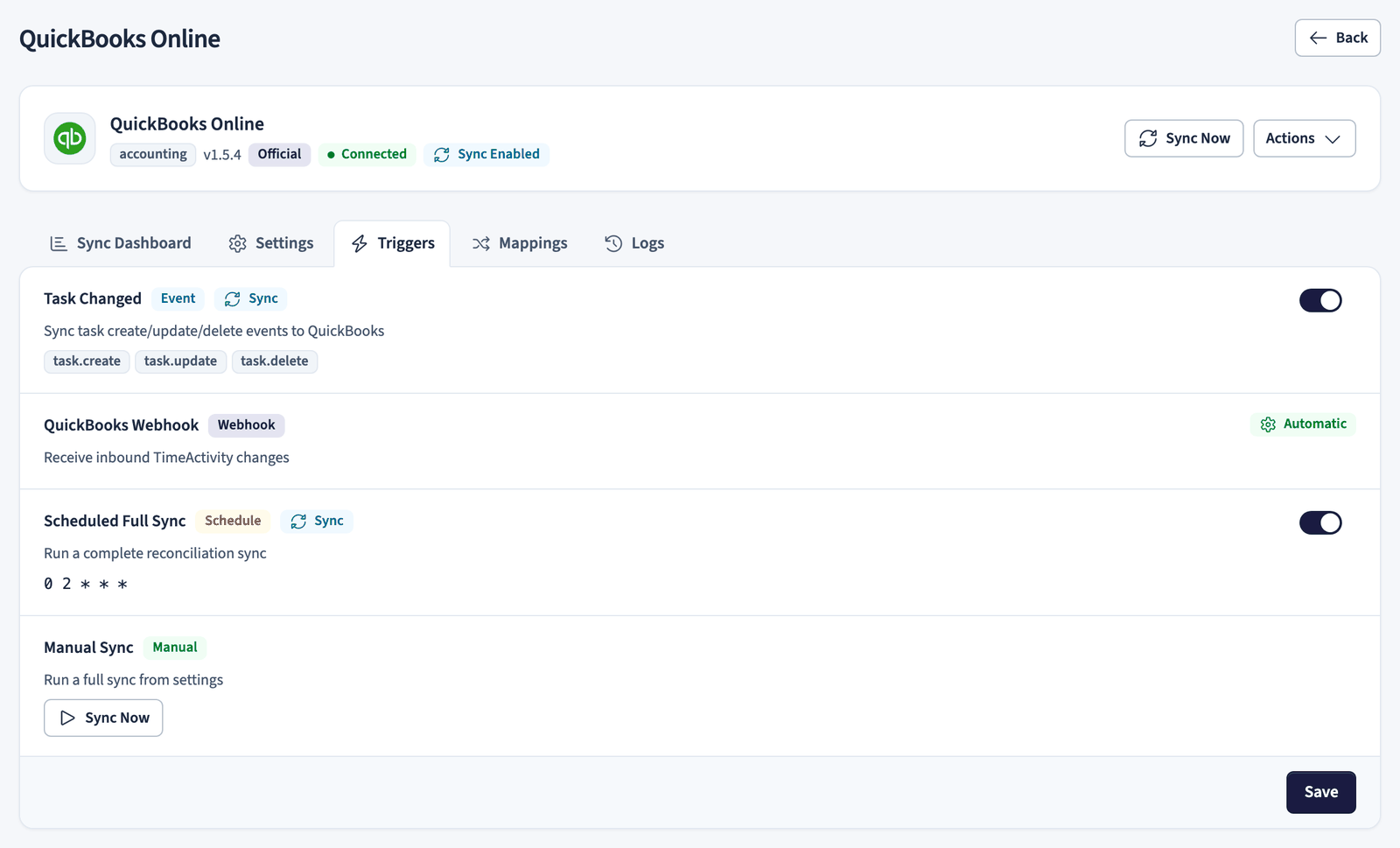Save the trigger settings

pos(1321,792)
